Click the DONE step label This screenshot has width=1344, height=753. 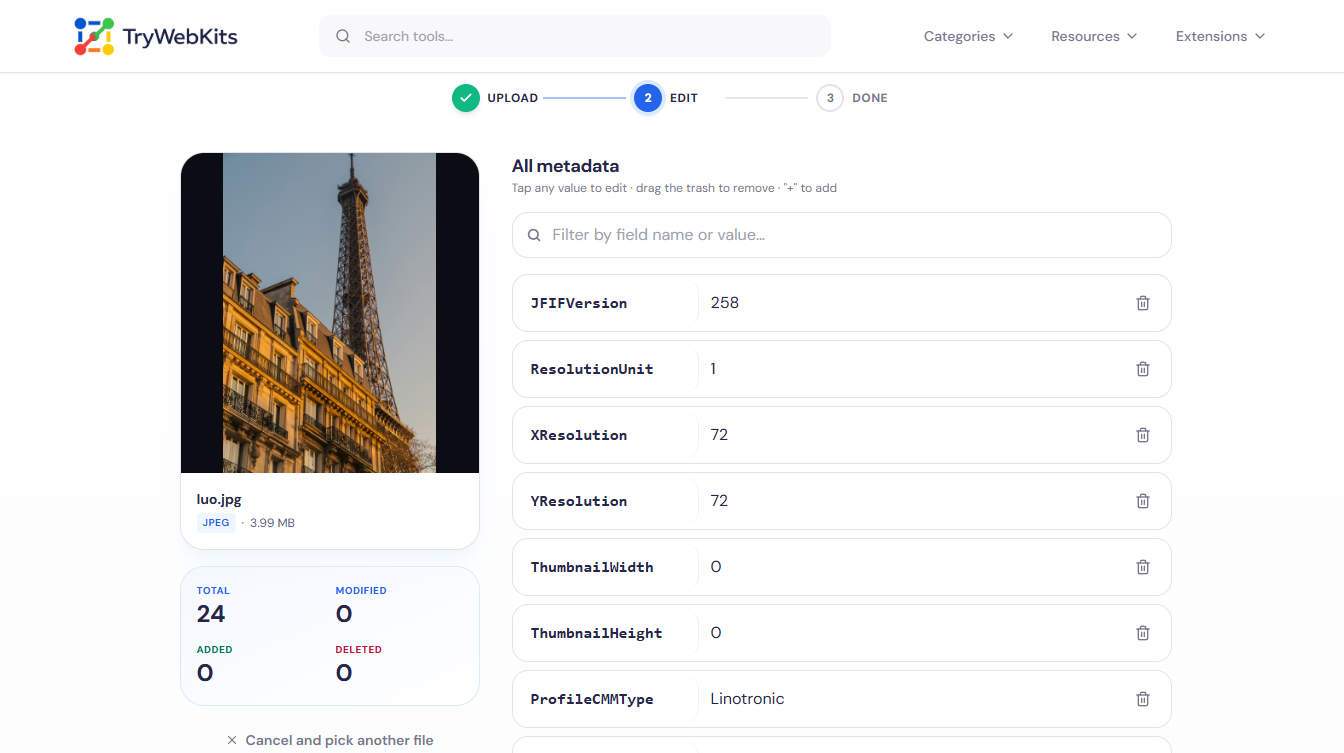coord(870,98)
